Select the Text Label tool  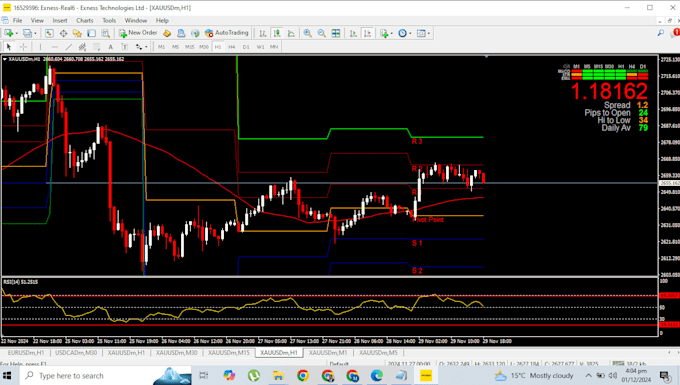124,46
